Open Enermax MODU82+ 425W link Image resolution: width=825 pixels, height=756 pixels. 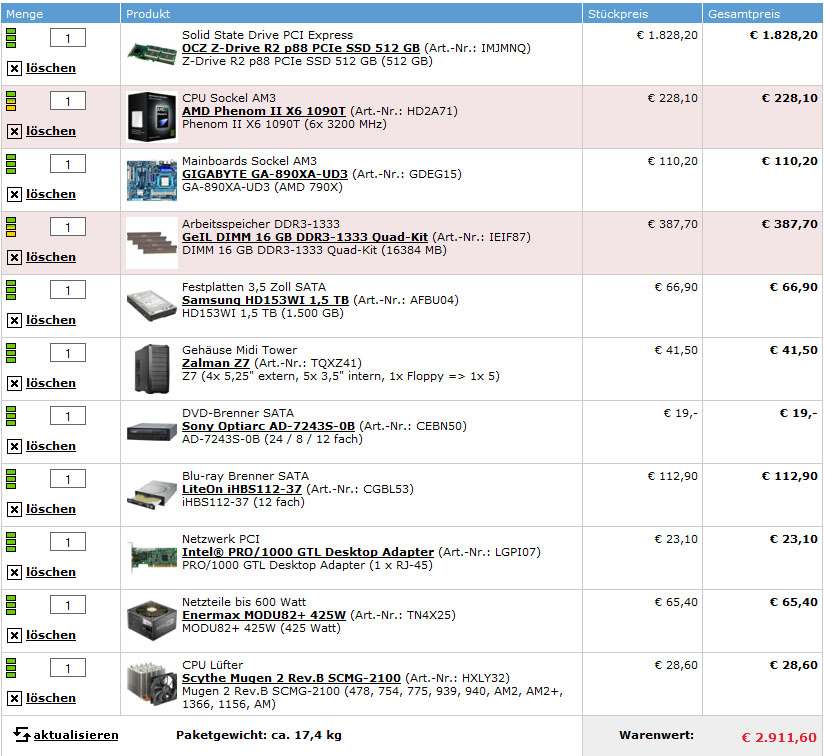[x=264, y=616]
